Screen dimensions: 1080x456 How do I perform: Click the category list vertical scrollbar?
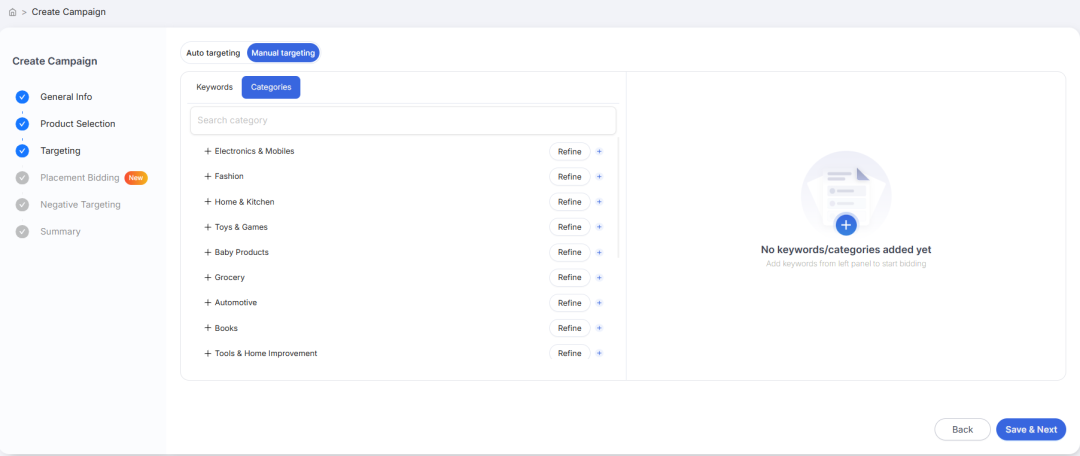(x=619, y=198)
